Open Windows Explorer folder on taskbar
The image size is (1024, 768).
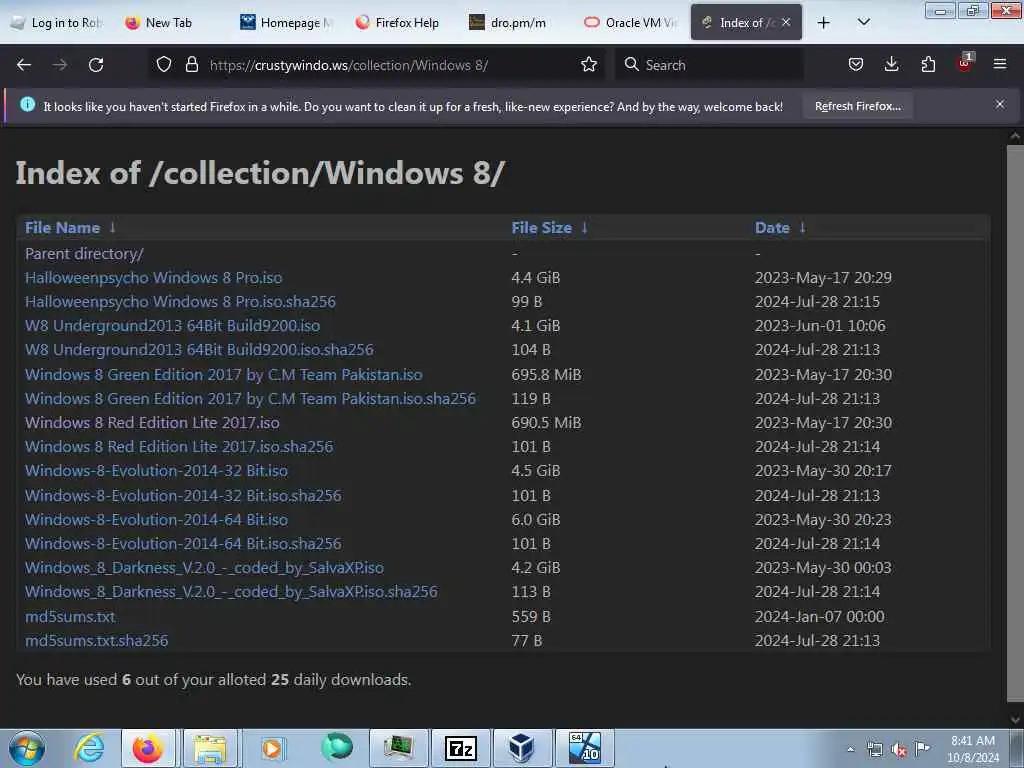(x=210, y=748)
